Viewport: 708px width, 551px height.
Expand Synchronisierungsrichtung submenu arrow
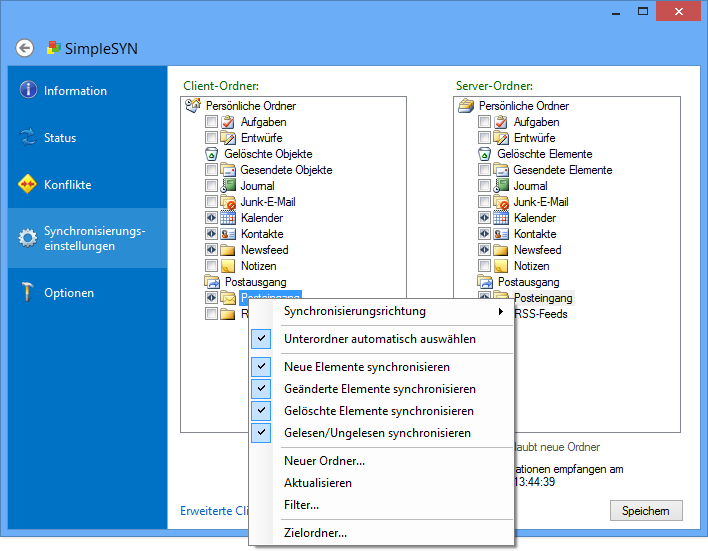pyautogui.click(x=500, y=311)
